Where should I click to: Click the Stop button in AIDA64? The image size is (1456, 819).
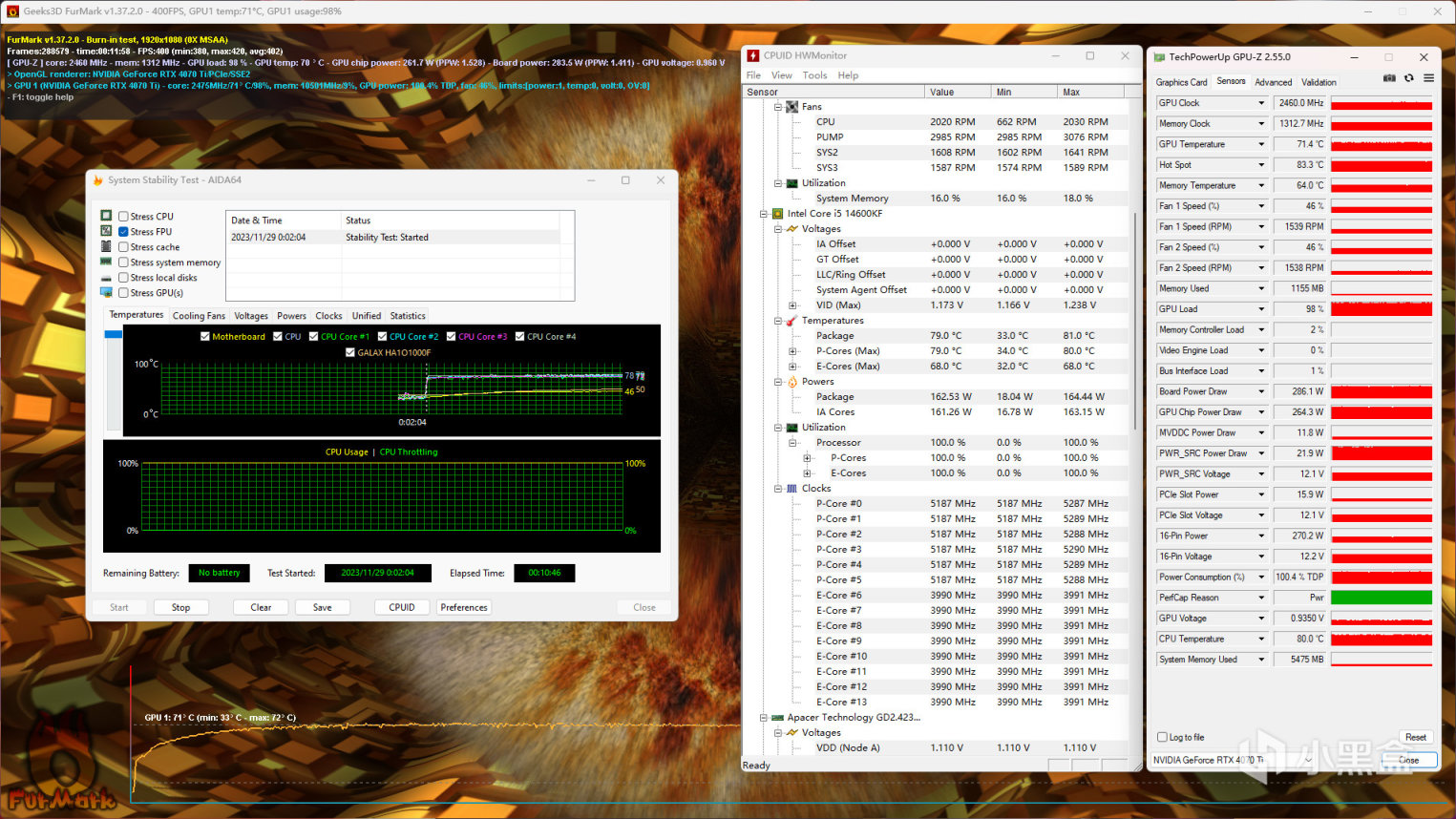180,607
